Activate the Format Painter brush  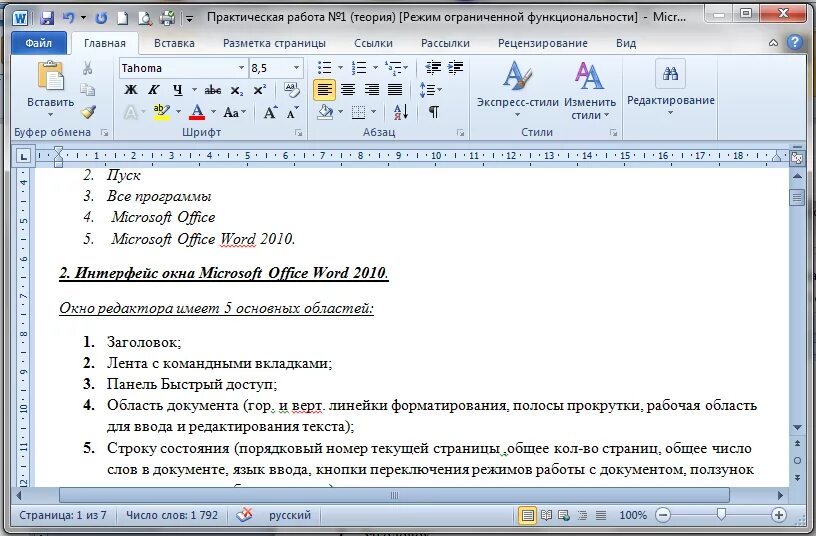(x=88, y=111)
